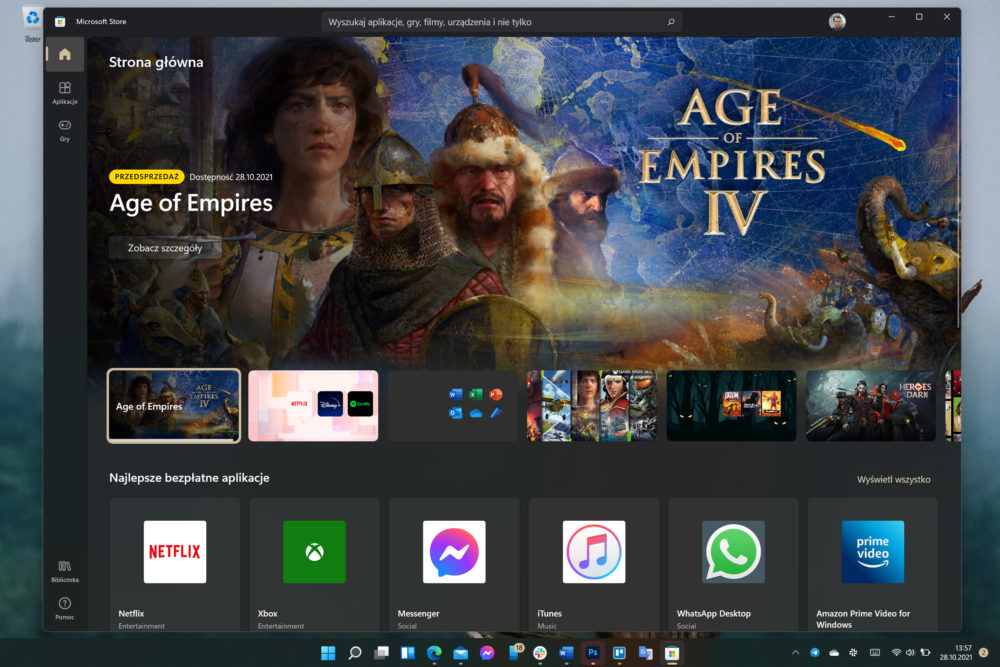The height and width of the screenshot is (667, 1000).
Task: Open the Windows Start menu
Action: pos(328,653)
